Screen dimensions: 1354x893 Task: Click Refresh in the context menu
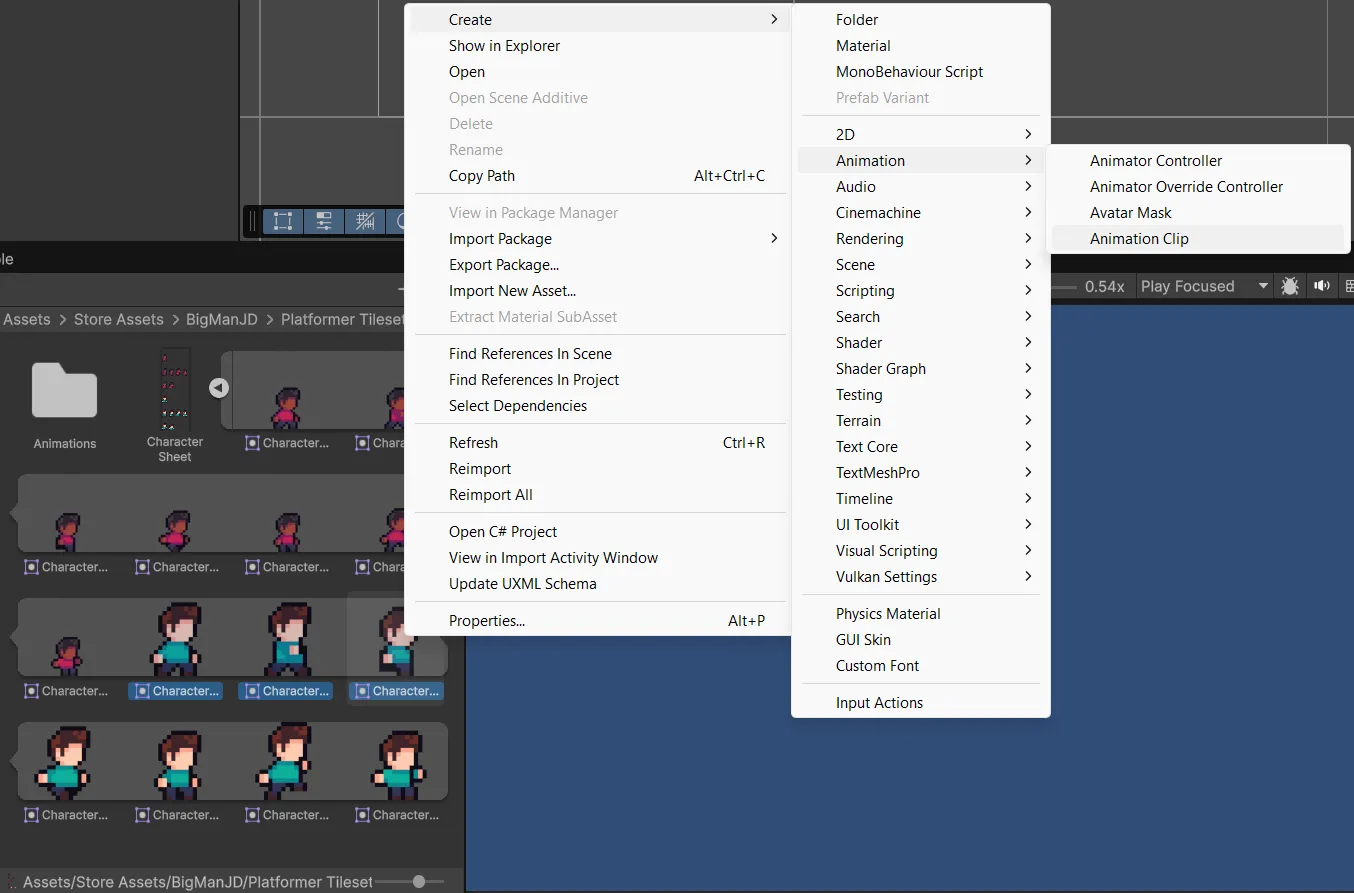600,443
